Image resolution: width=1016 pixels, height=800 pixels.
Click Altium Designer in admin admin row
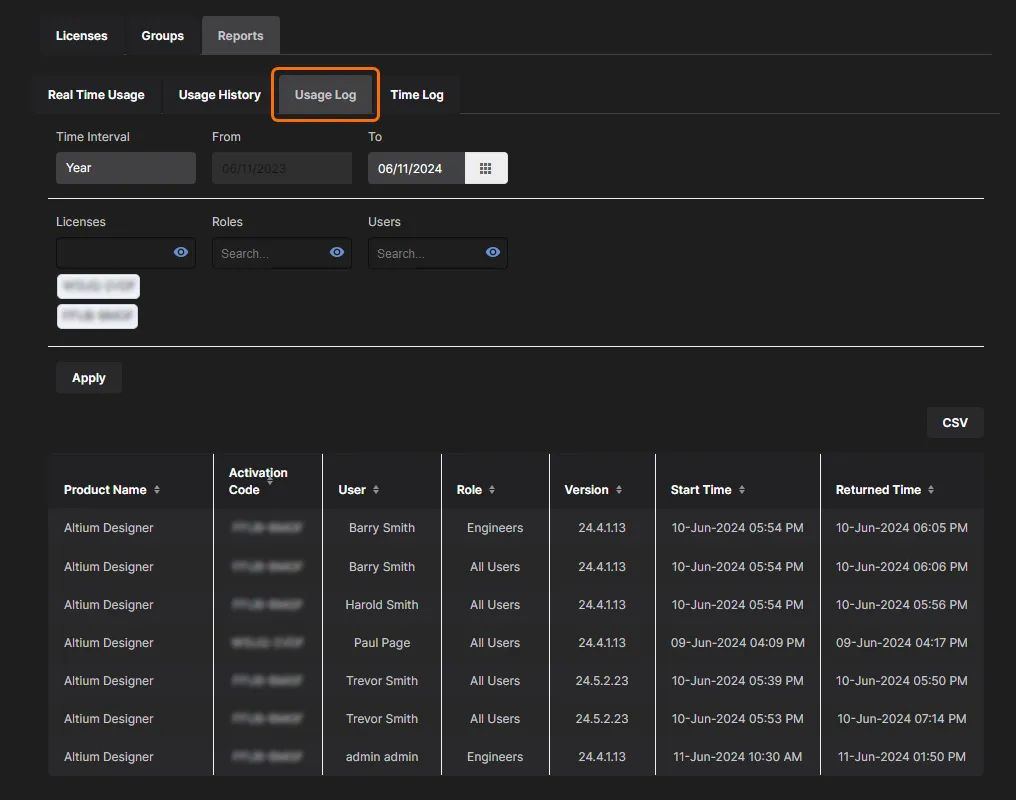[x=109, y=757]
